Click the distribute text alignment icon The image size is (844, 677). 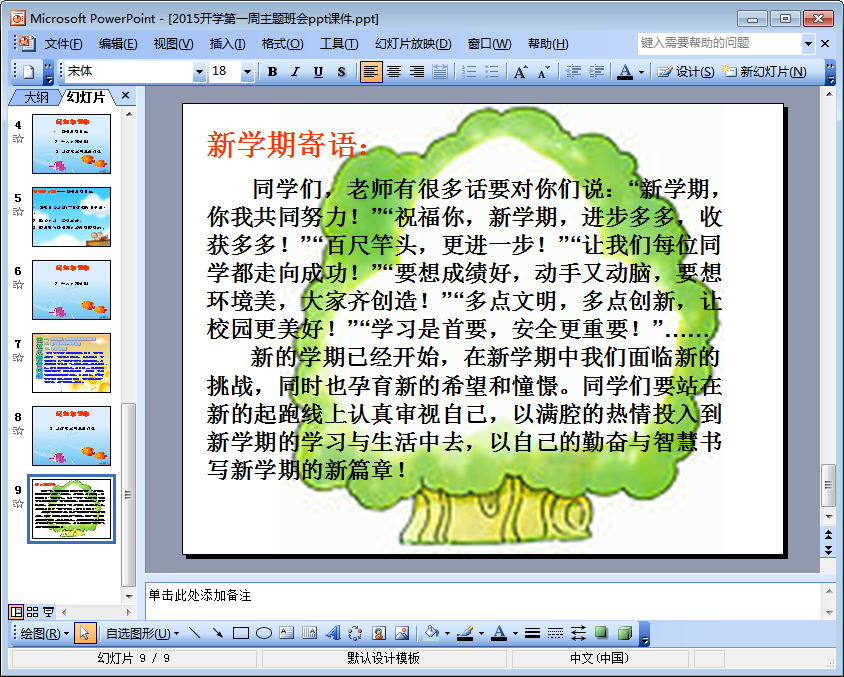tap(440, 72)
